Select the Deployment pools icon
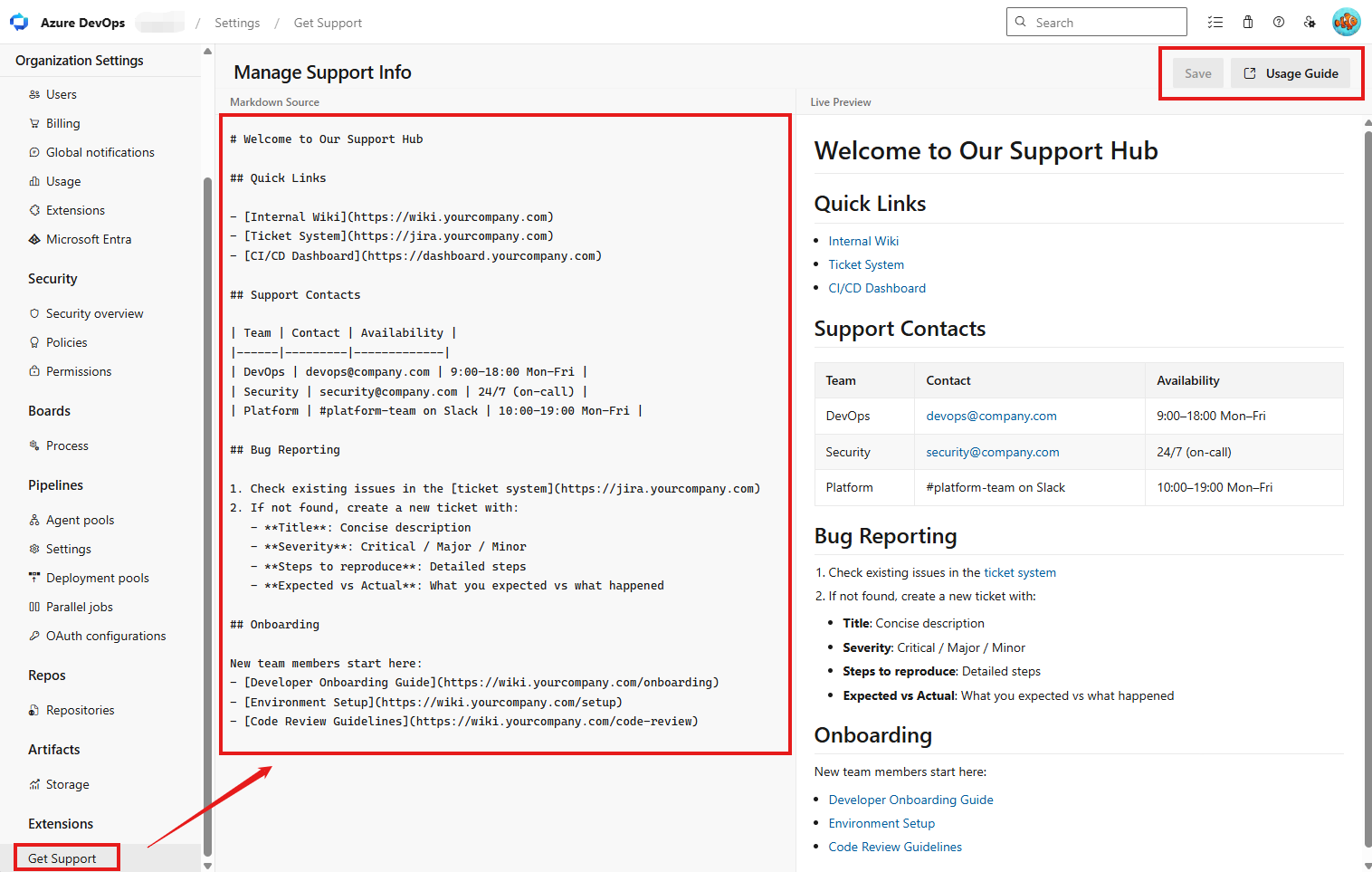This screenshot has width=1372, height=872. (x=34, y=578)
